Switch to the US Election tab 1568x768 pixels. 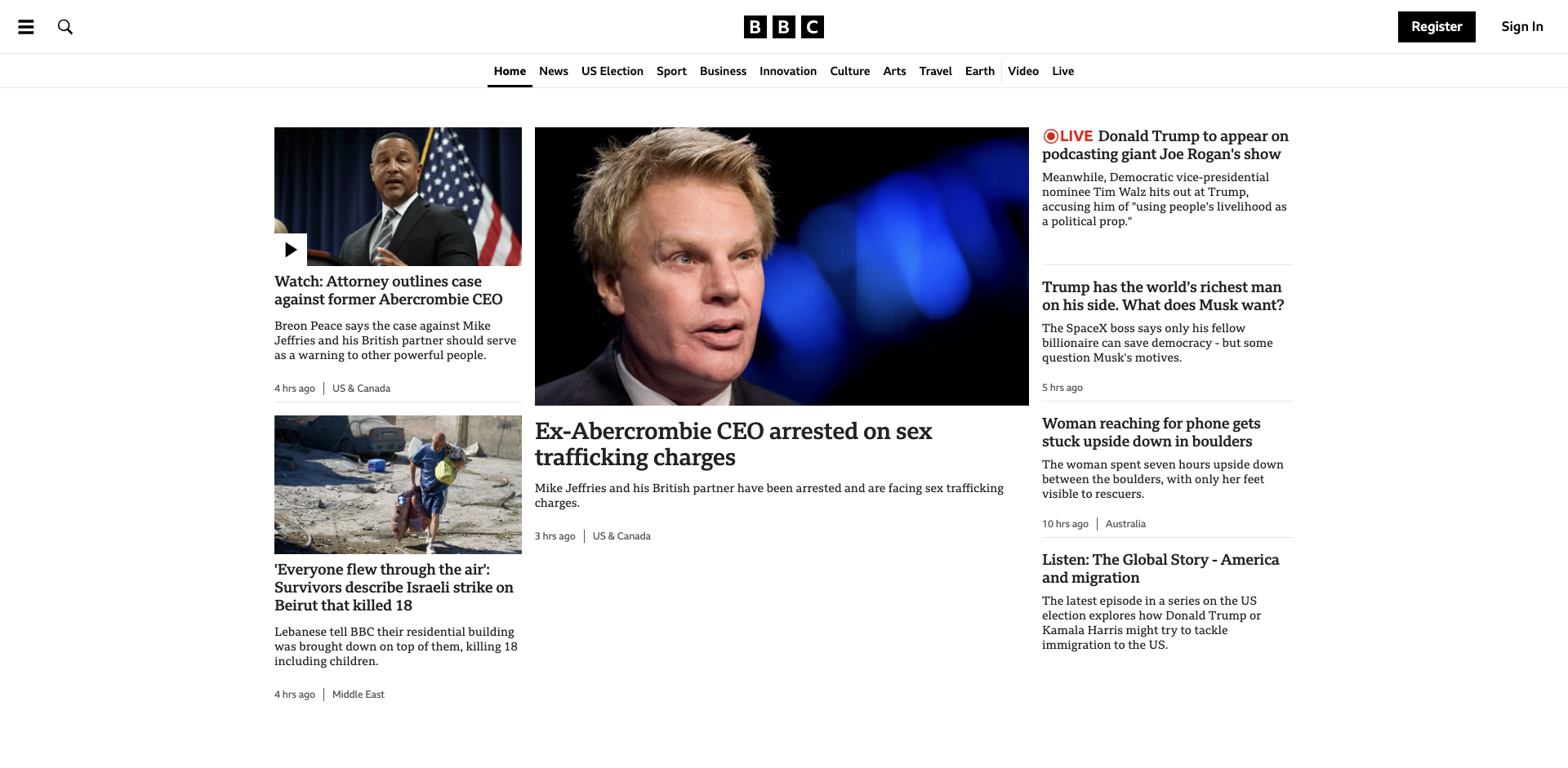tap(612, 71)
